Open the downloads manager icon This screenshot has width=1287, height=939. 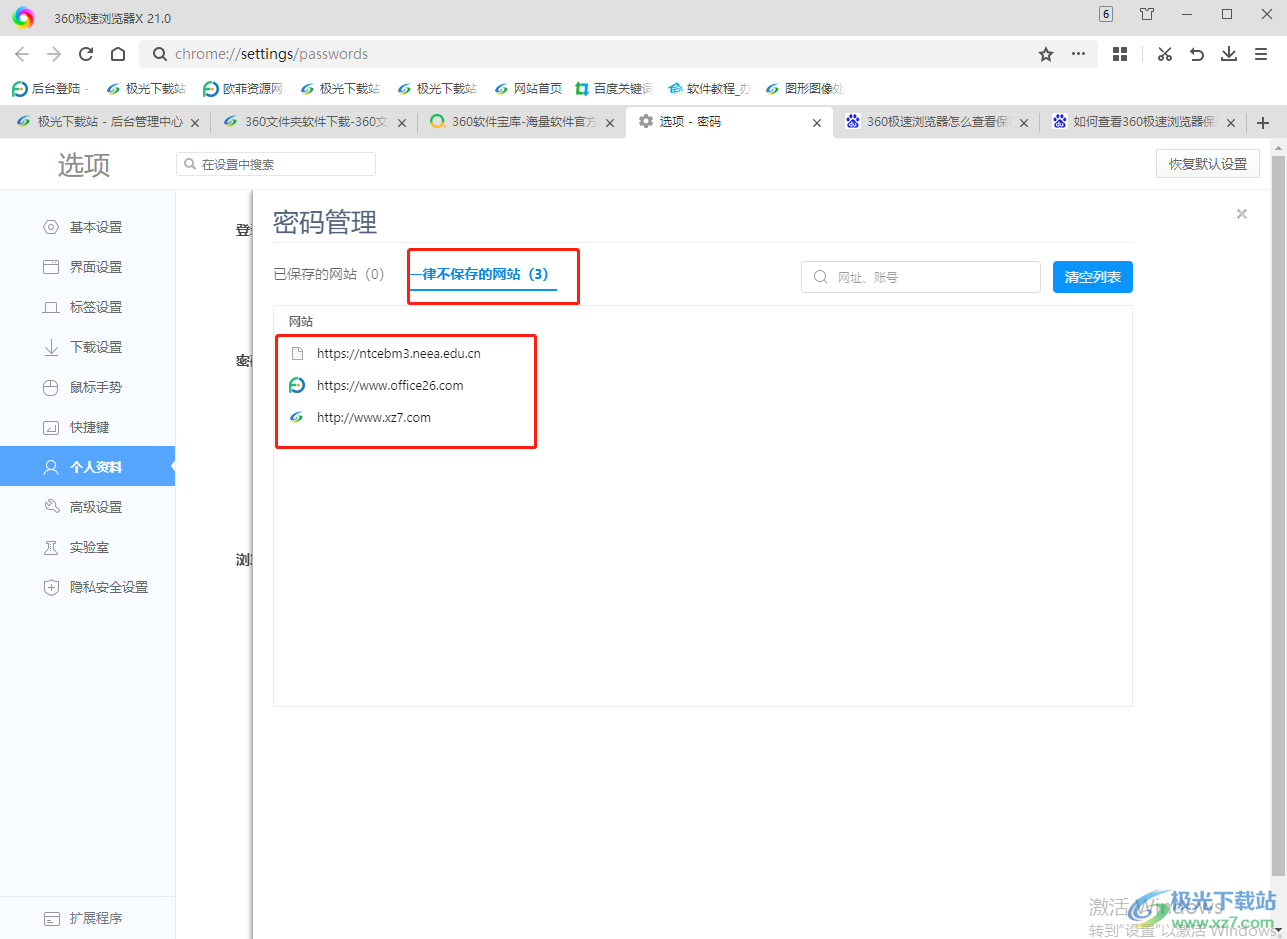tap(1229, 54)
